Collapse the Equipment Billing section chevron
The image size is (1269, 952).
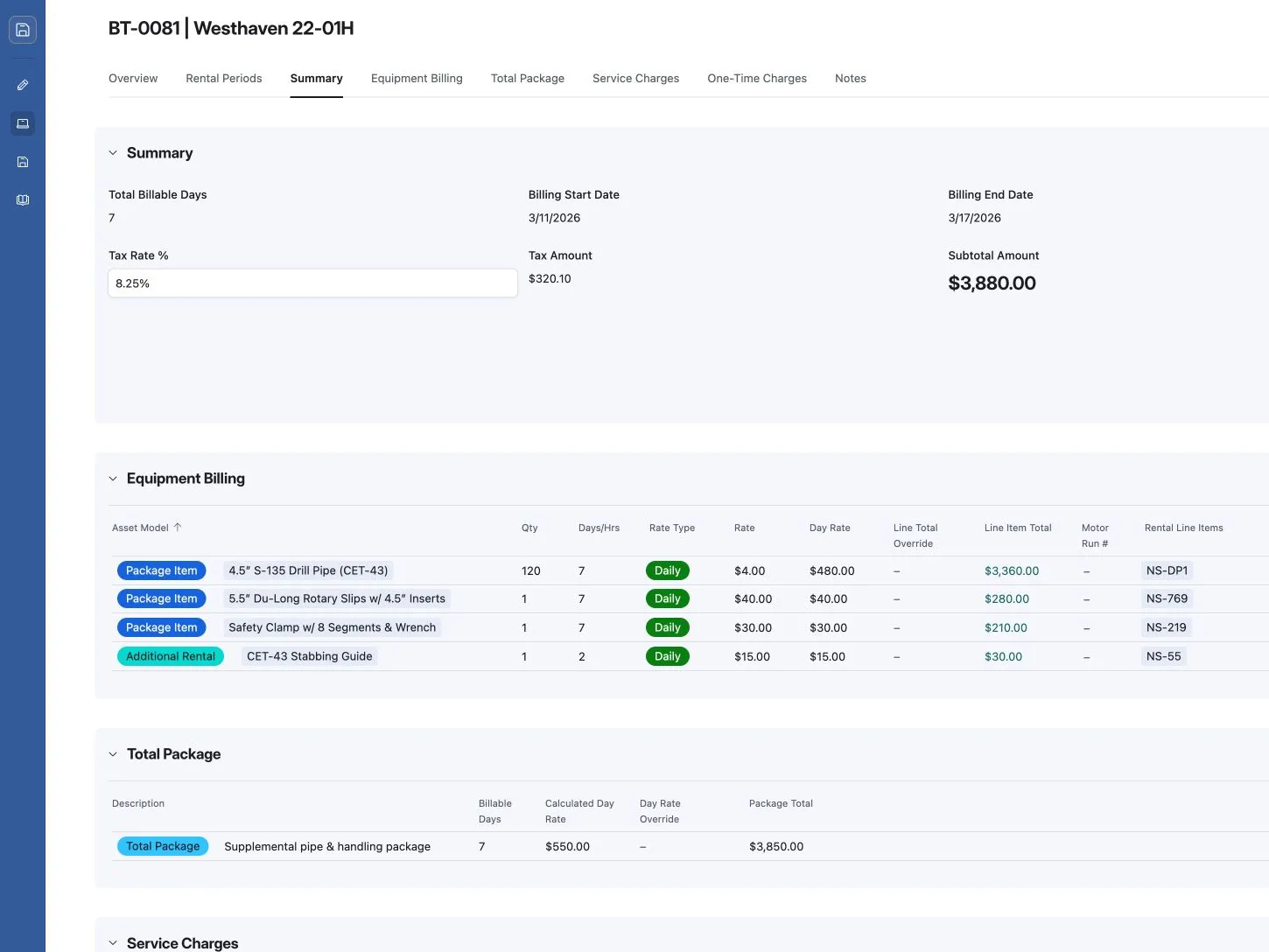[113, 479]
